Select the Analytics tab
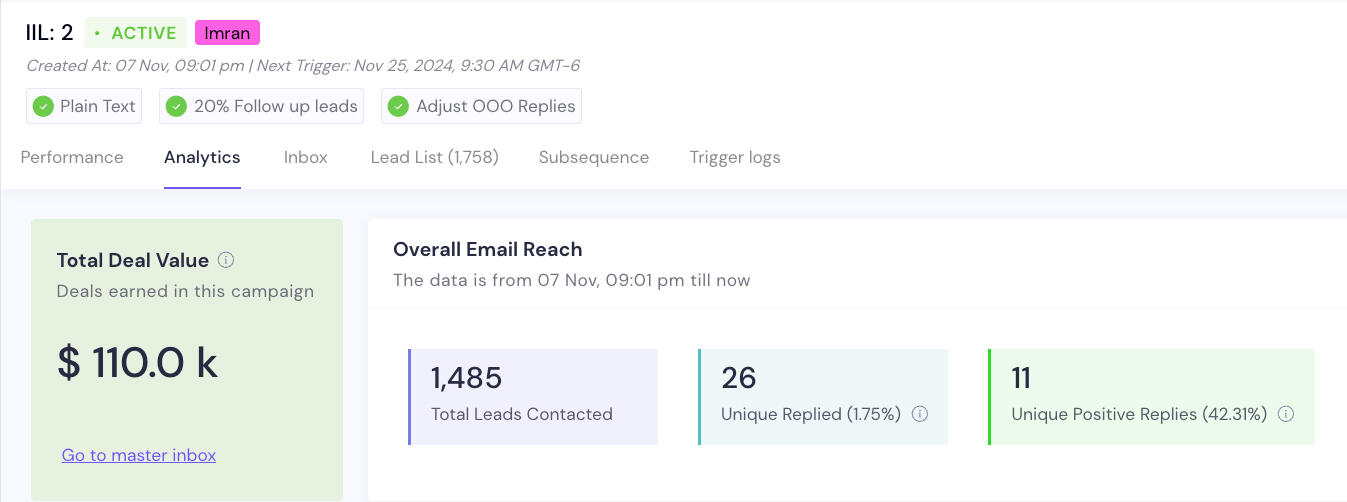Screen dimensions: 1347x502 [x=202, y=157]
